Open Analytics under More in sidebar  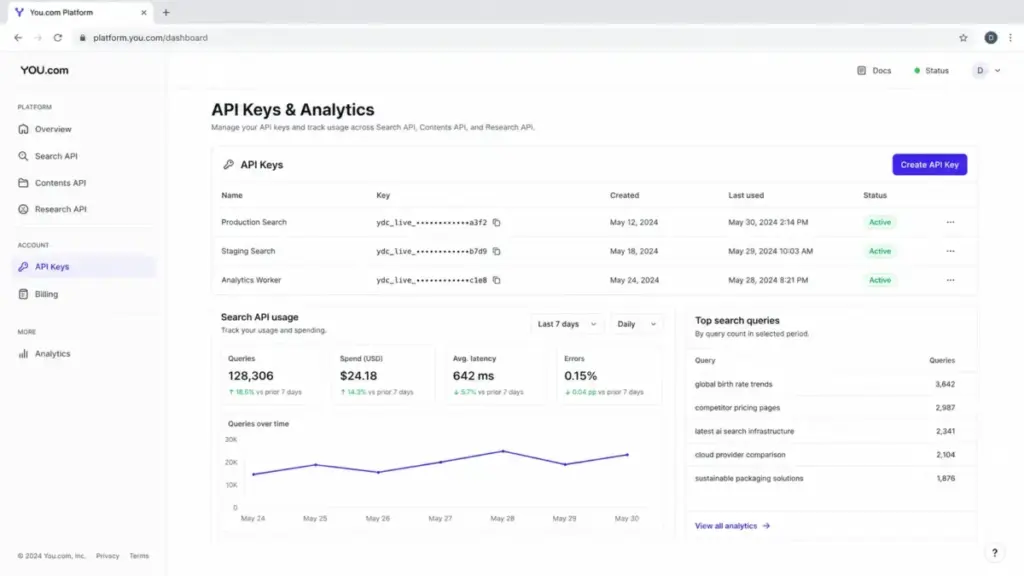click(x=52, y=353)
